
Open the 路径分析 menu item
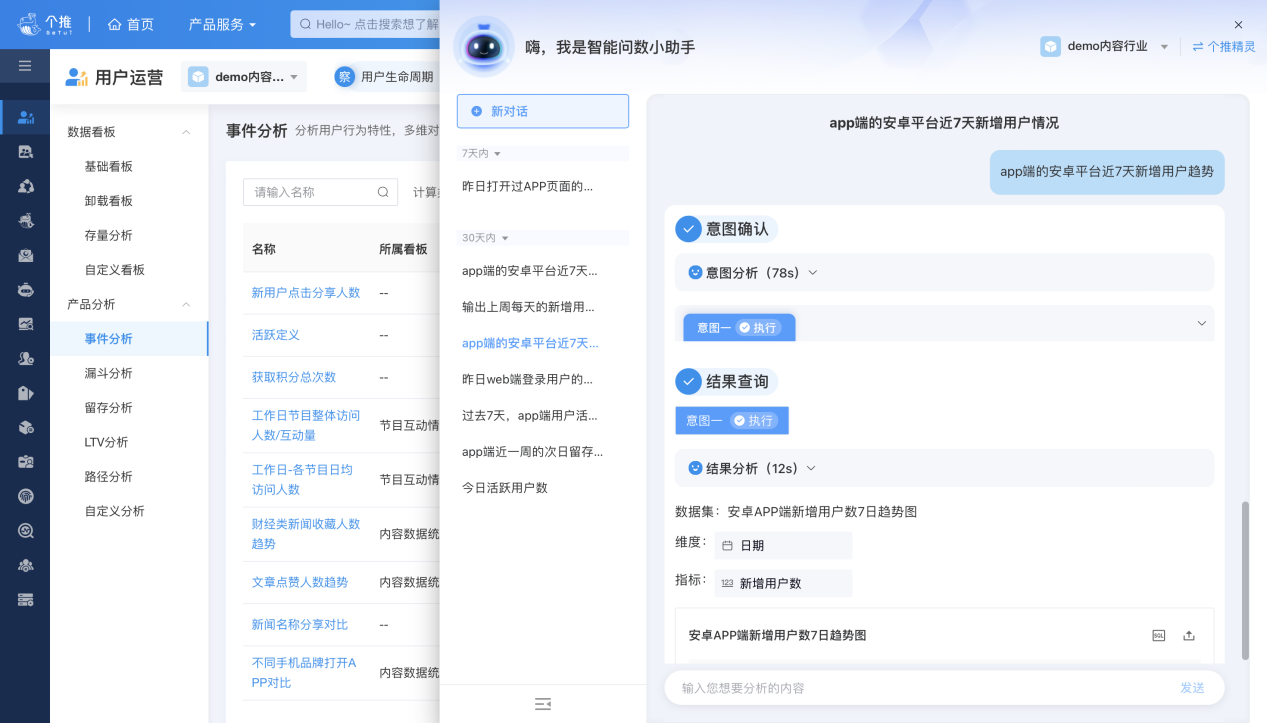click(109, 476)
